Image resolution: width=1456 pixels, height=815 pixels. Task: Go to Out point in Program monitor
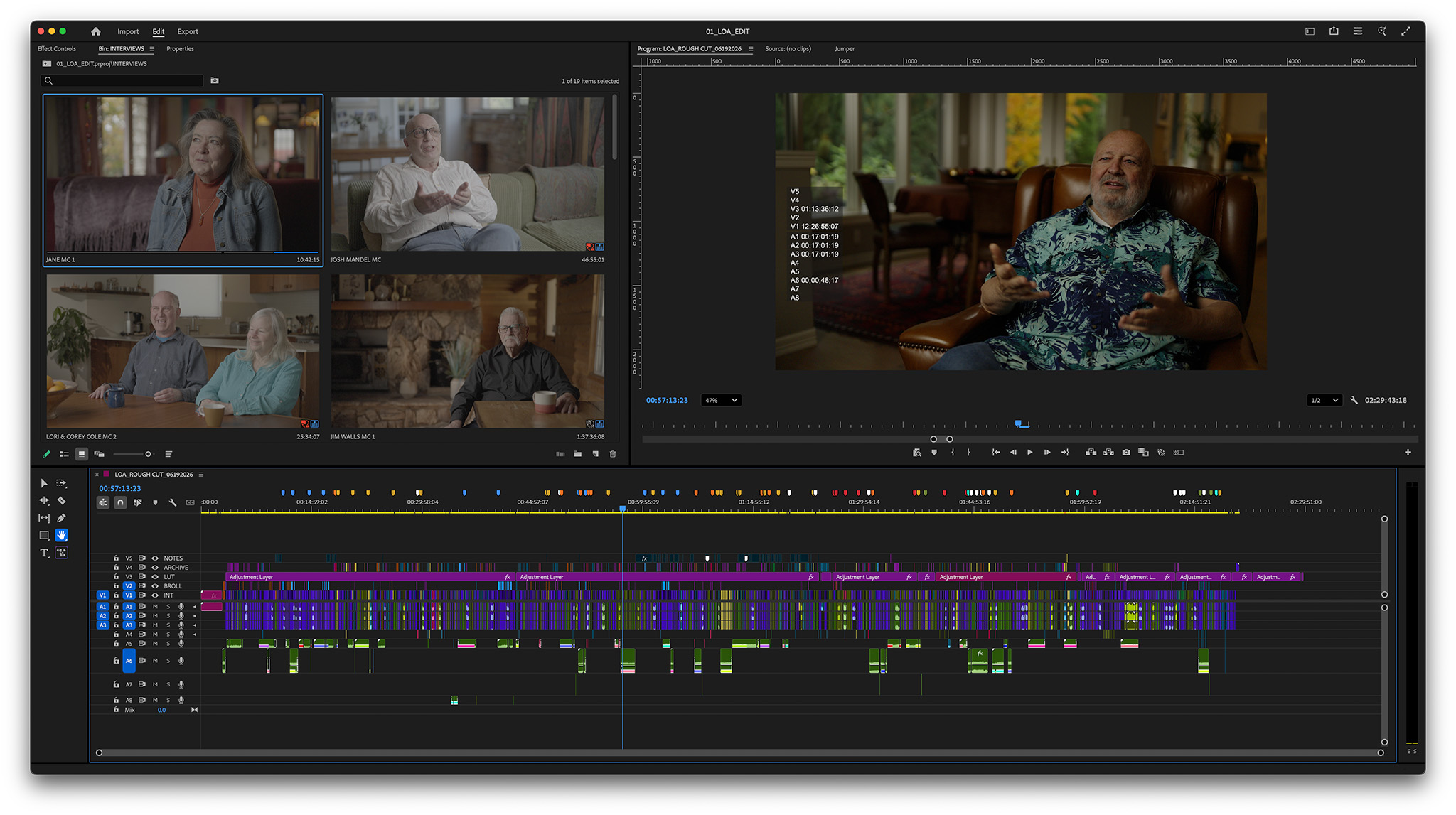pyautogui.click(x=1065, y=453)
